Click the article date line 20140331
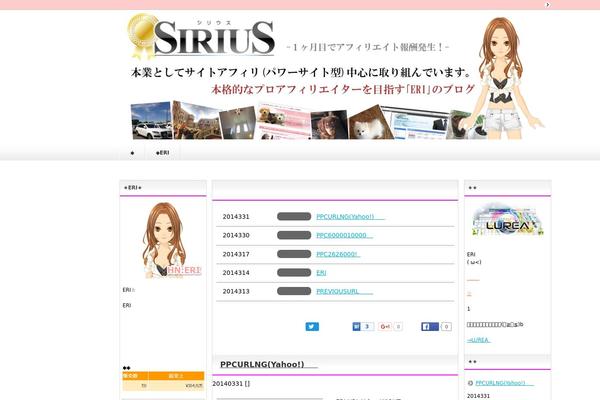The height and width of the screenshot is (400, 600). (231, 384)
